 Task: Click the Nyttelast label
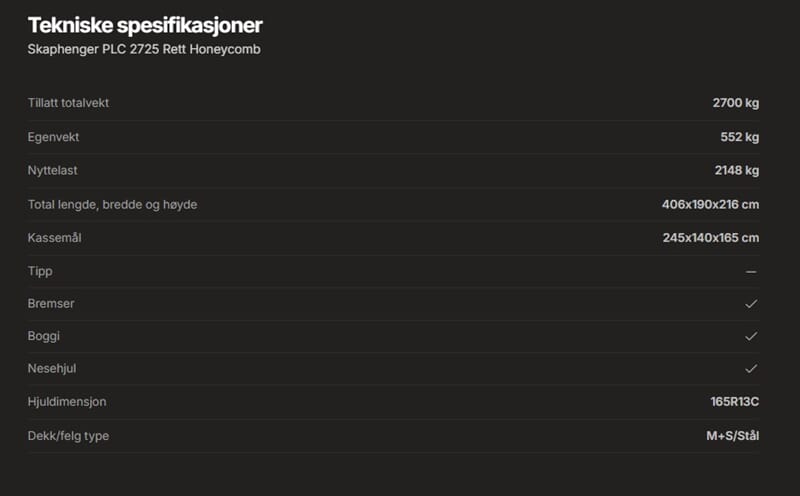point(54,170)
